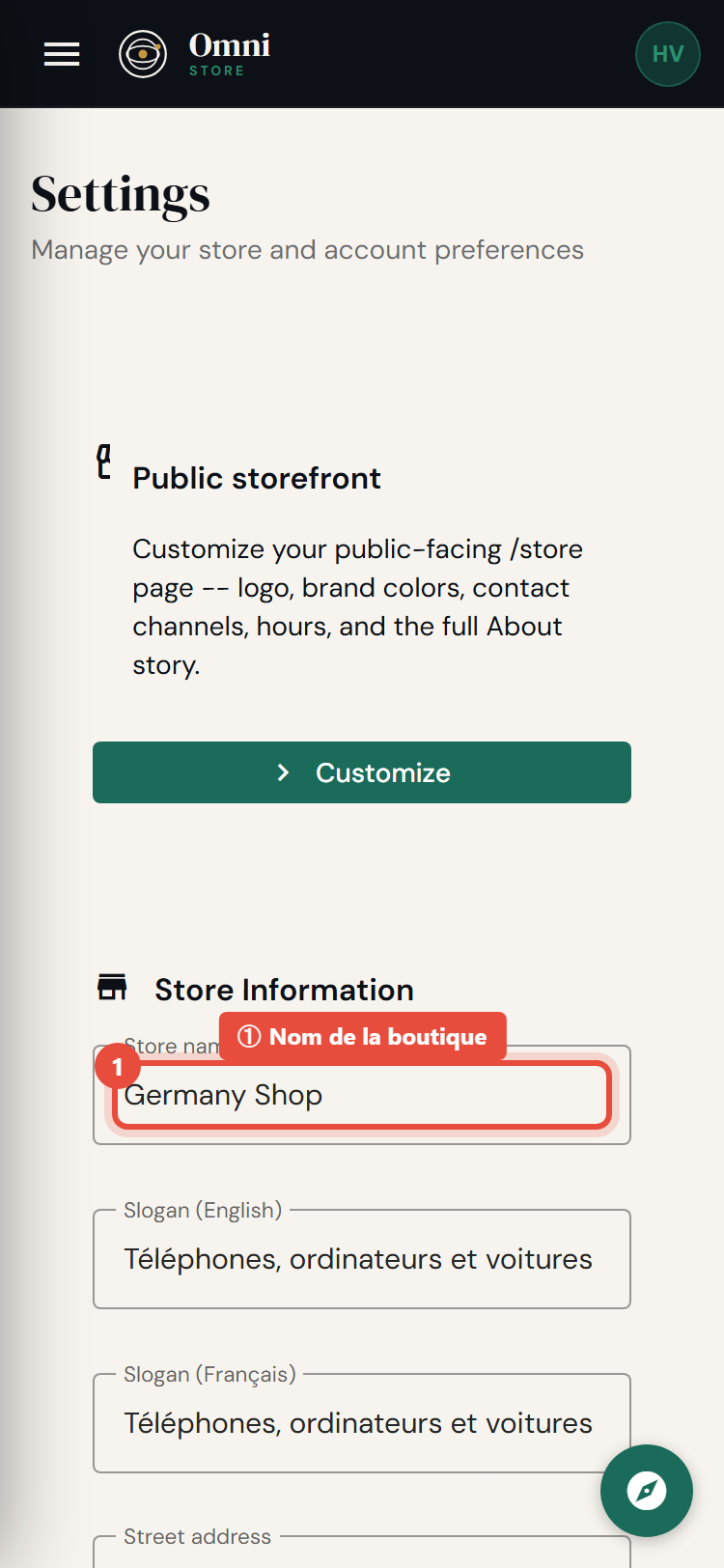The width and height of the screenshot is (724, 1568).
Task: Focus the Slogan (Français) input field
Action: tap(362, 1423)
